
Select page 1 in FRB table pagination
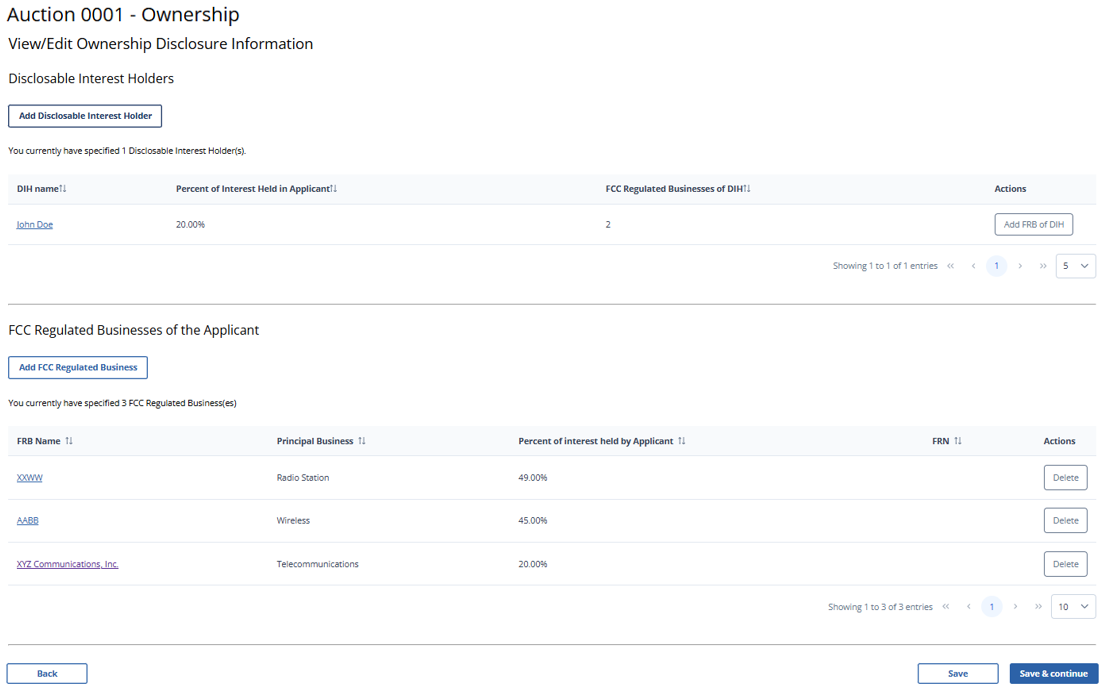click(991, 607)
